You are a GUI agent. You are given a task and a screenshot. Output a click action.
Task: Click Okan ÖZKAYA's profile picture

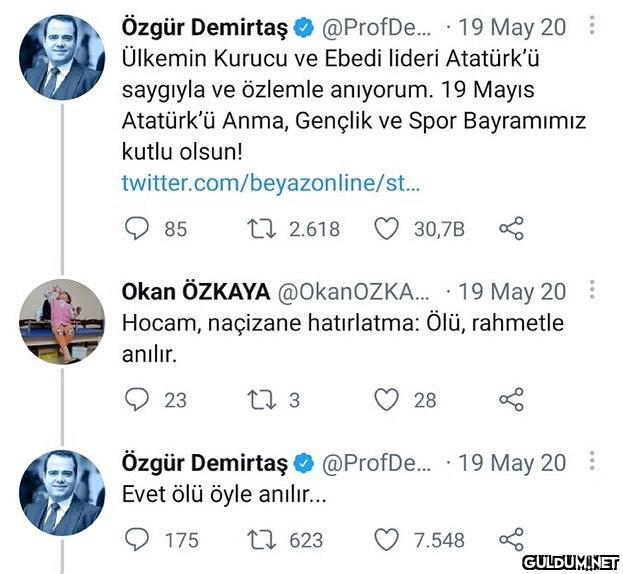pyautogui.click(x=62, y=320)
